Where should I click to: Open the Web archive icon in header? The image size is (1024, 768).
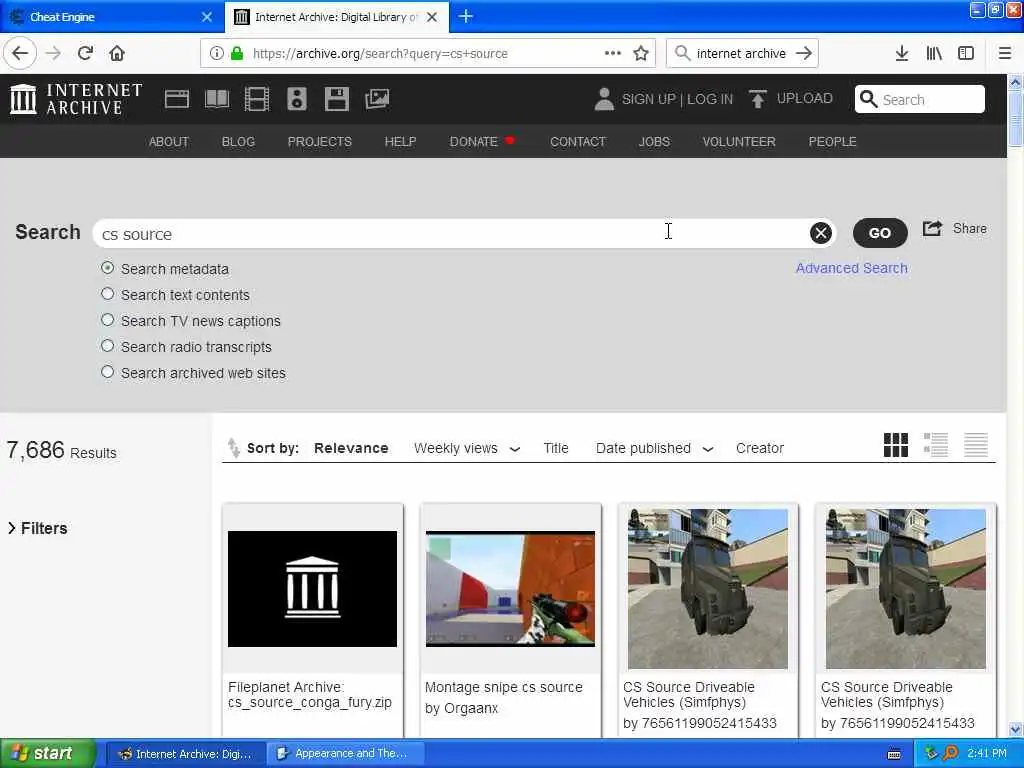[x=176, y=99]
